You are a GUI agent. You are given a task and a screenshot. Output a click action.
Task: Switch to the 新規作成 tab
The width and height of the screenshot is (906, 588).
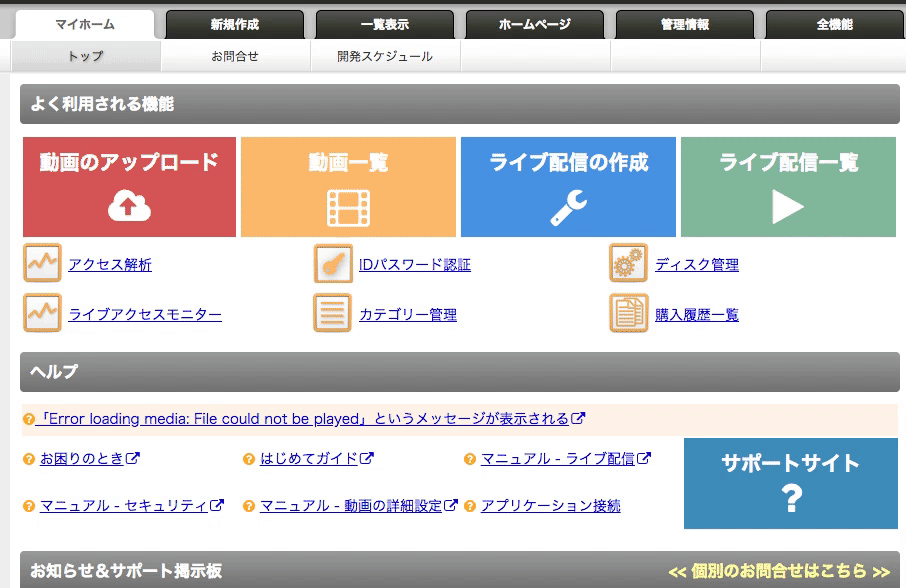click(234, 25)
